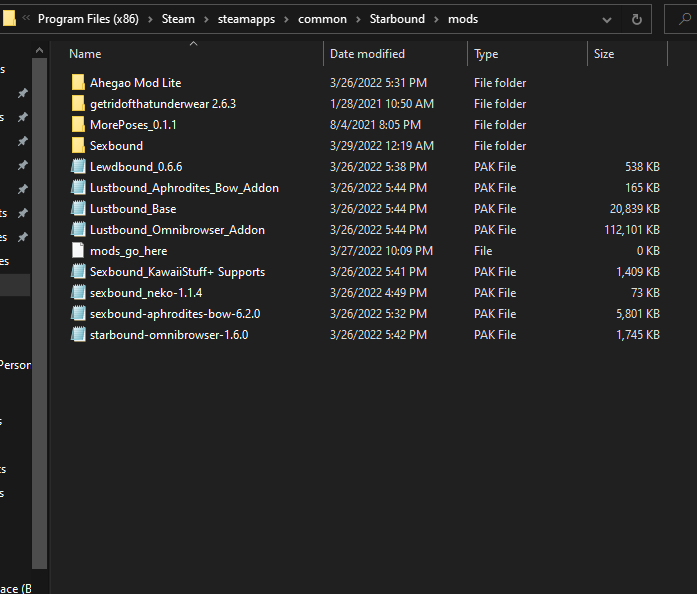The image size is (697, 594).
Task: Sort files by Date modified column
Action: pos(367,54)
